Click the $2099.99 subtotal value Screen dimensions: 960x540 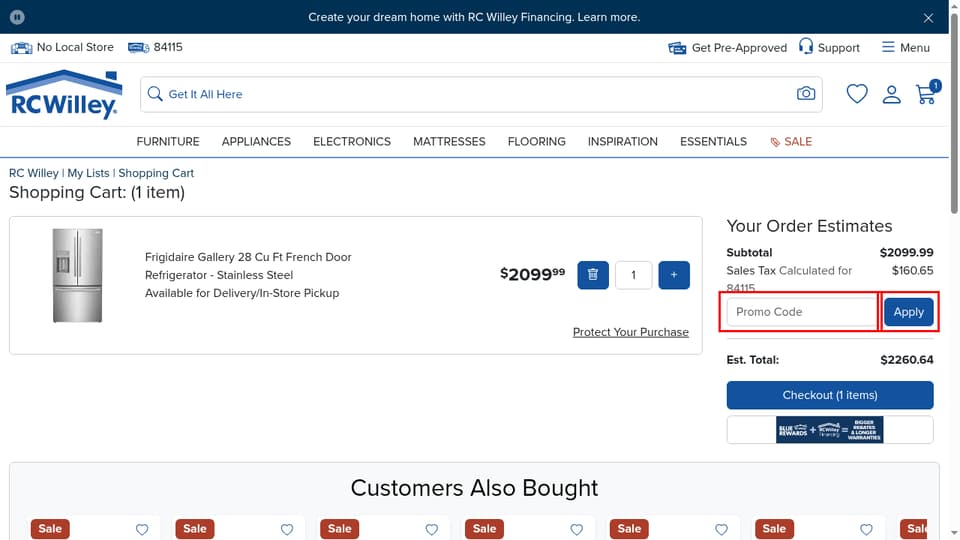[906, 252]
